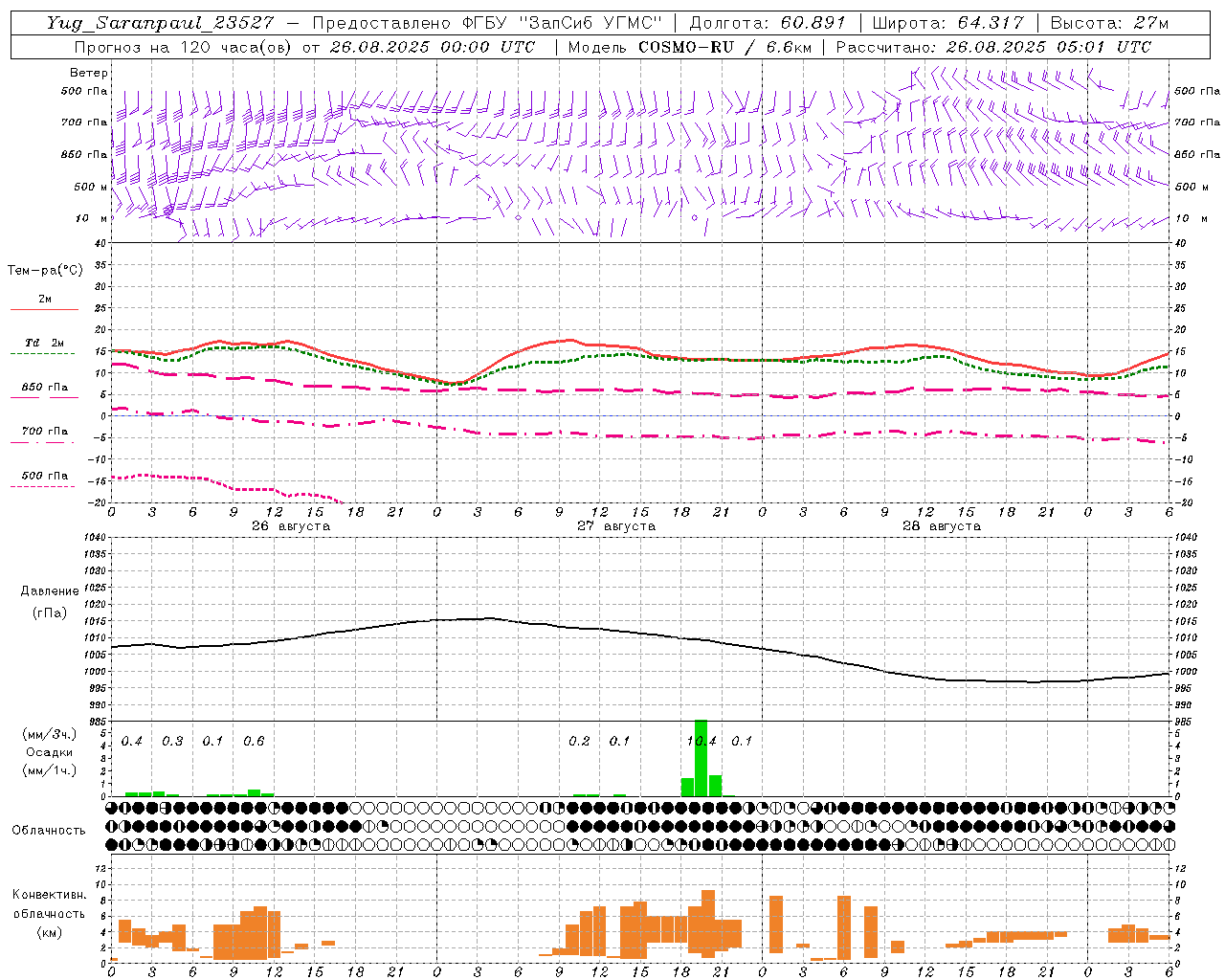Click the Ветер panel label

click(x=89, y=73)
